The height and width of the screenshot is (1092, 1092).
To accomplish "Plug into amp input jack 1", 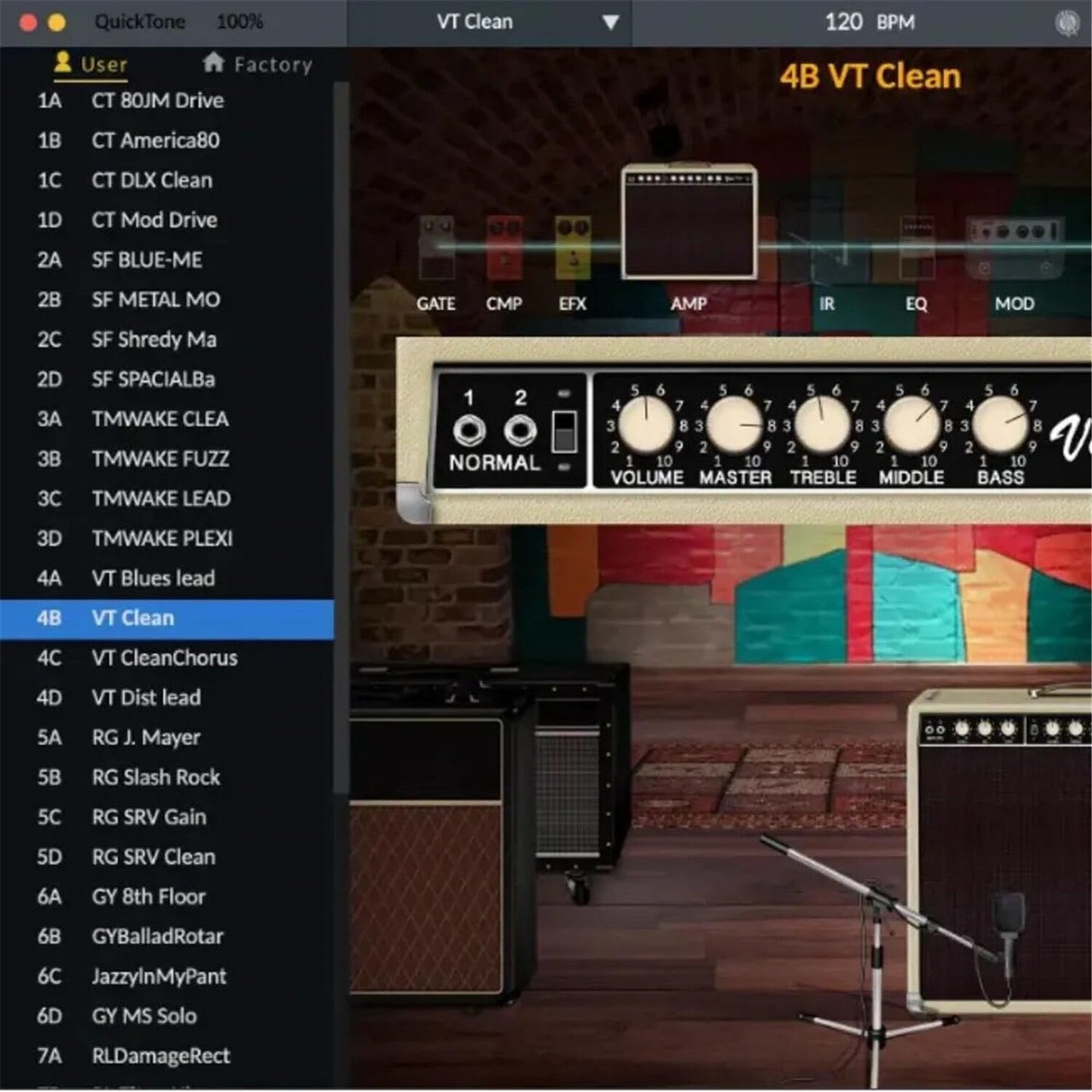I will (x=469, y=431).
